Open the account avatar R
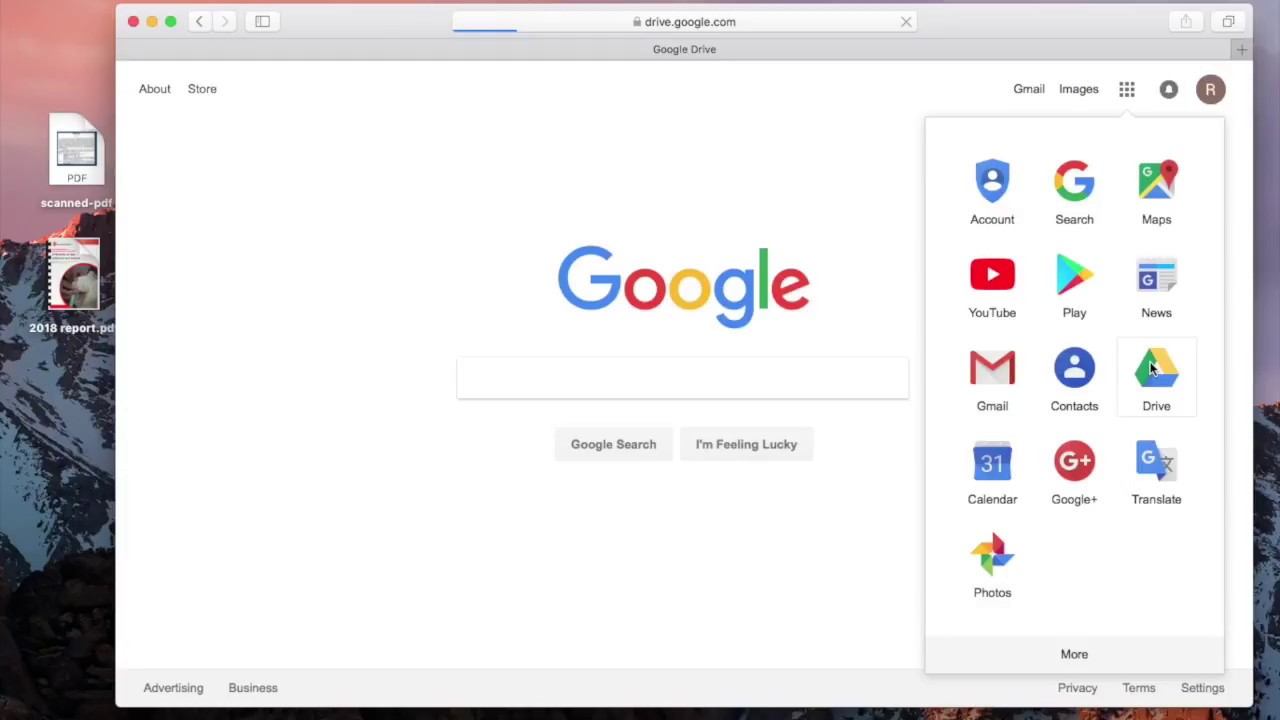1280x720 pixels. [x=1210, y=89]
